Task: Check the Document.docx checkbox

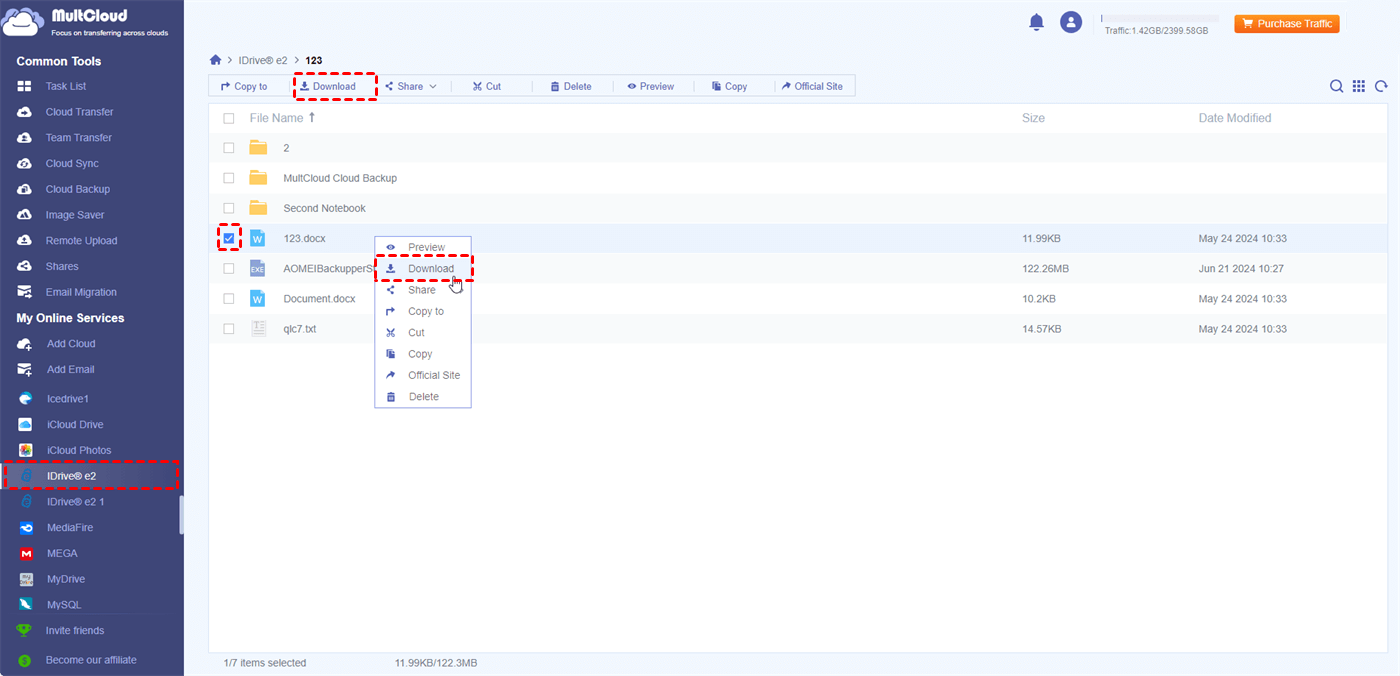Action: pyautogui.click(x=229, y=299)
